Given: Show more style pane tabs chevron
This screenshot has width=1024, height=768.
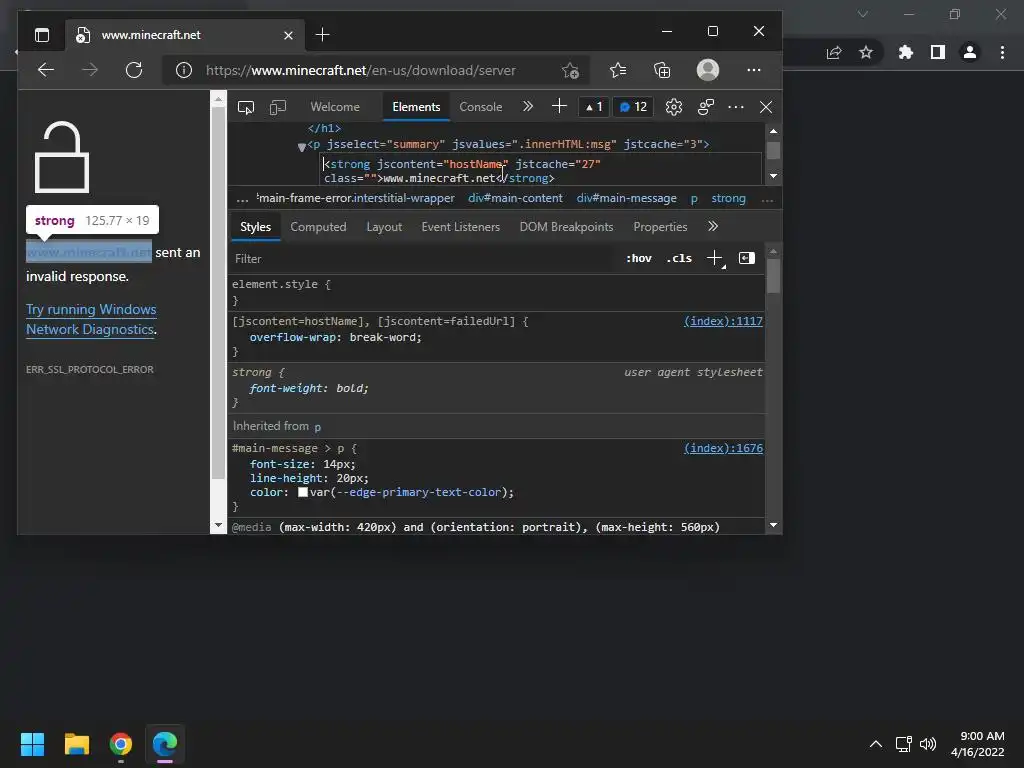Looking at the screenshot, I should (x=713, y=226).
